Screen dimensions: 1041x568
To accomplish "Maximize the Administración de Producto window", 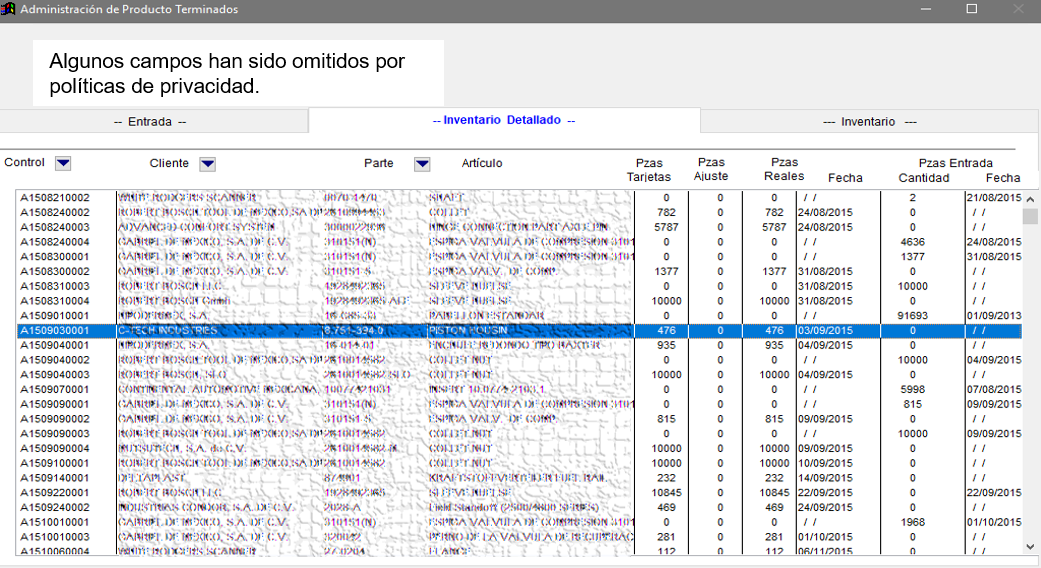I will (x=971, y=9).
